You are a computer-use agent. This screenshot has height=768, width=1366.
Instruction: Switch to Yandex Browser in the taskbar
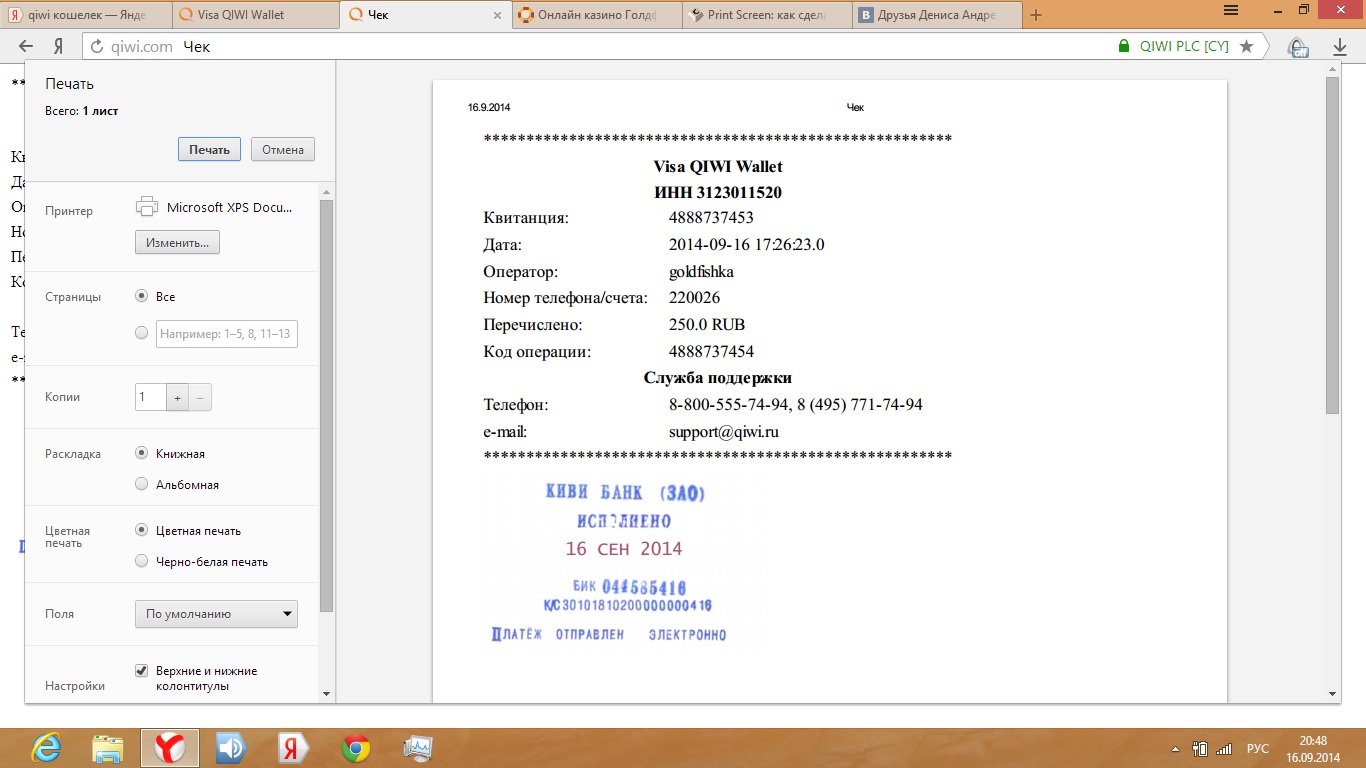[x=170, y=747]
